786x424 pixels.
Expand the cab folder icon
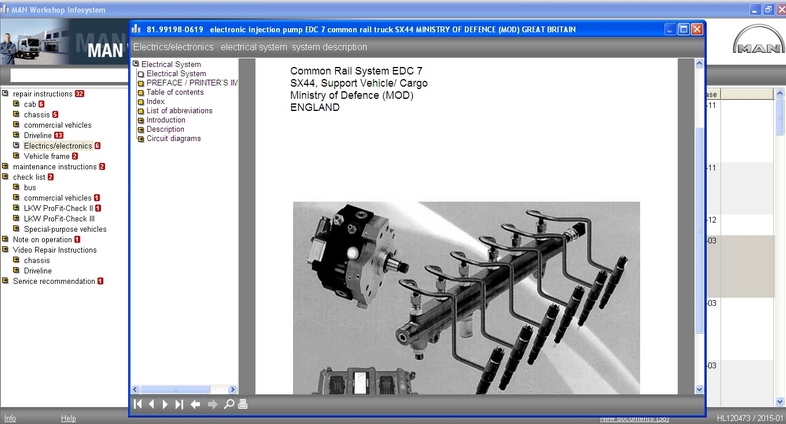click(16, 104)
